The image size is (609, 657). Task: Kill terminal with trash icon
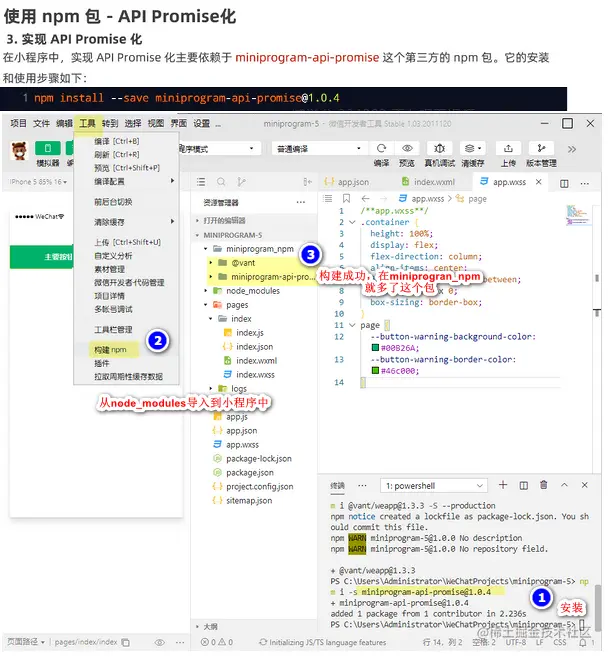pyautogui.click(x=544, y=485)
